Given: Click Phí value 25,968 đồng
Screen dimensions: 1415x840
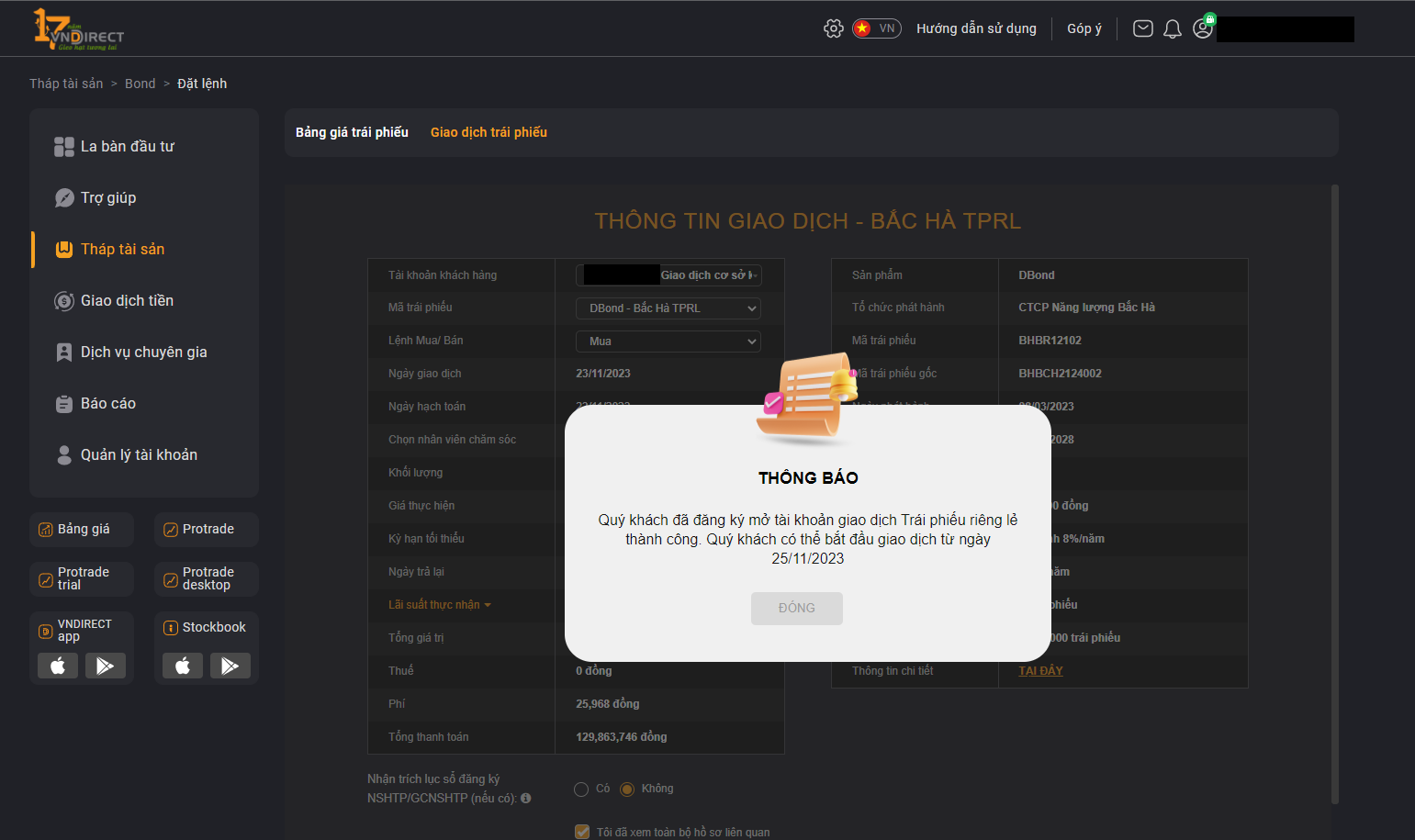Looking at the screenshot, I should [x=608, y=704].
